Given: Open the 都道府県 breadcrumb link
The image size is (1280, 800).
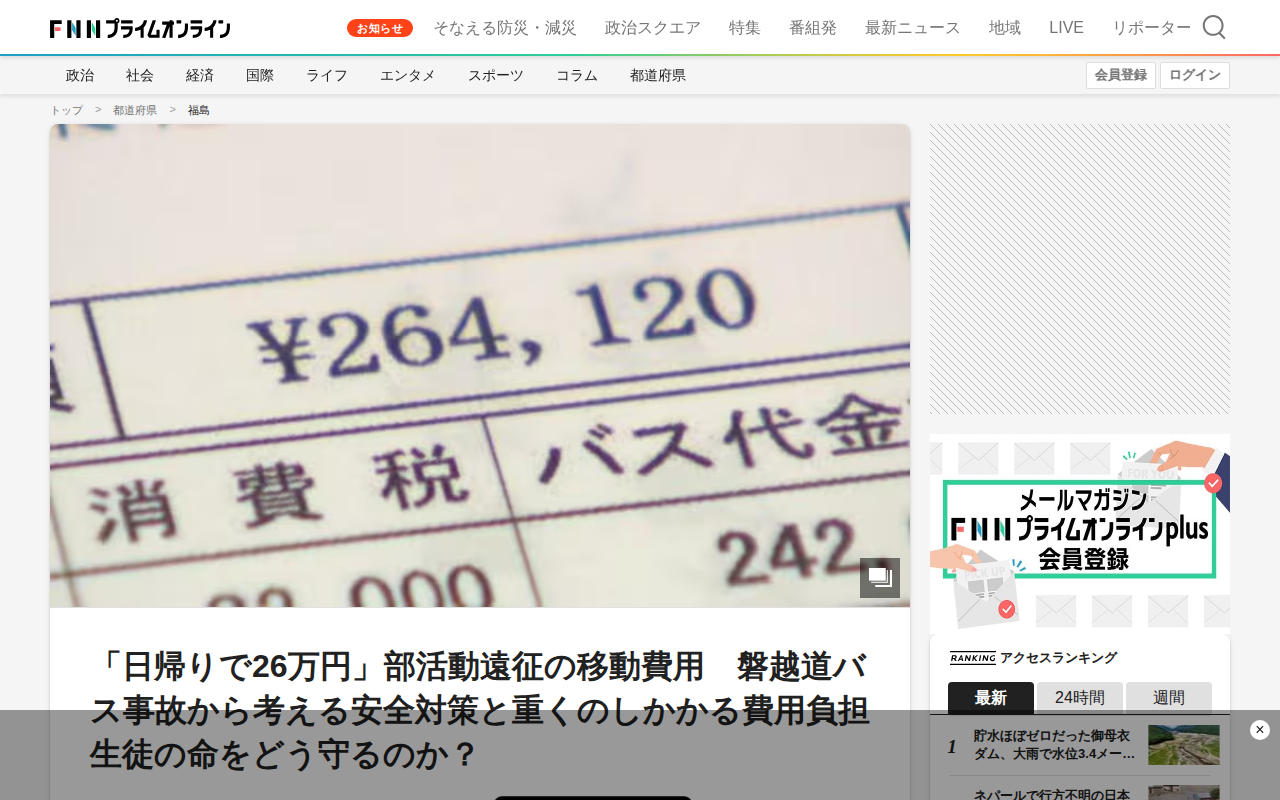Looking at the screenshot, I should 135,110.
